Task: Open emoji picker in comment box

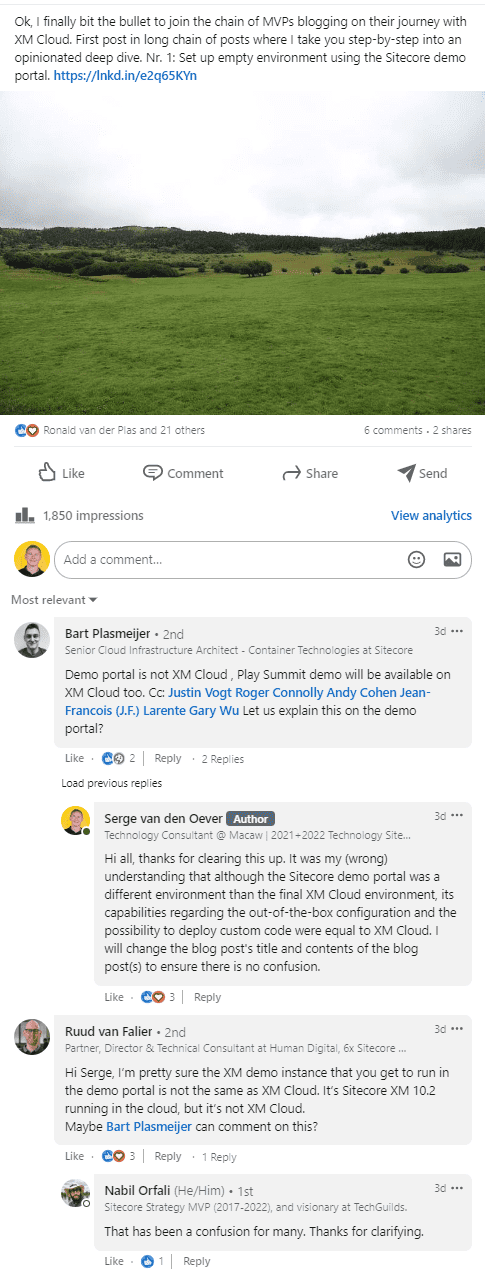Action: [x=417, y=560]
